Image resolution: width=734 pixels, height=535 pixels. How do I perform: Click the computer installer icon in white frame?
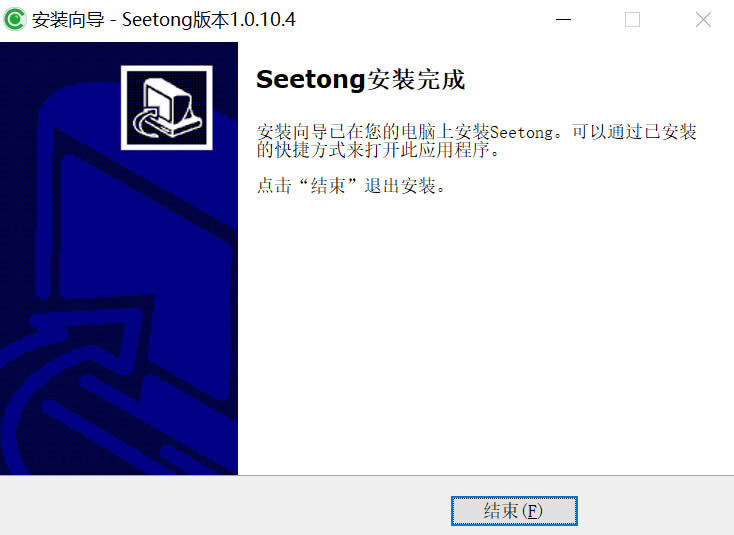tap(167, 108)
